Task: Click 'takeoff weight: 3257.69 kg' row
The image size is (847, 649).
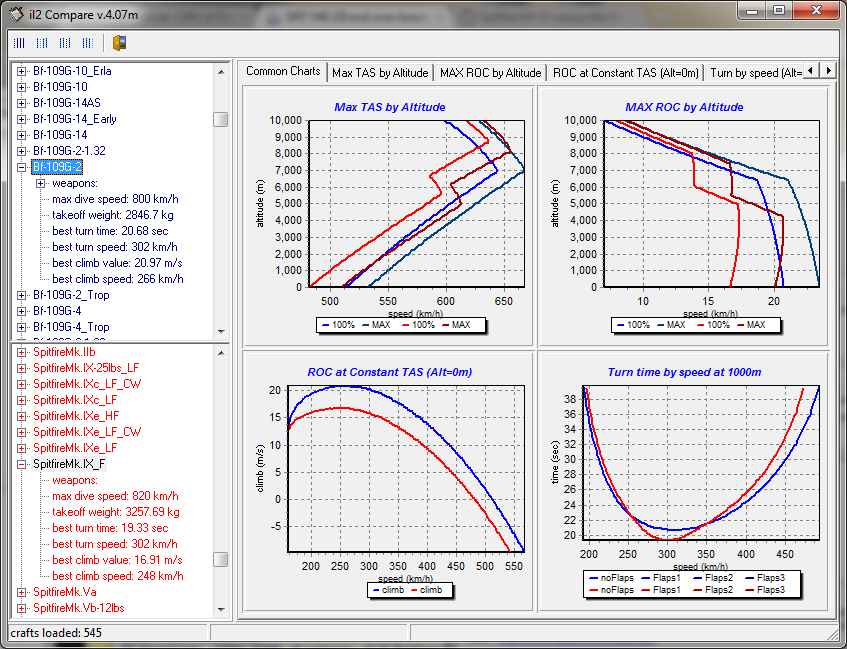Action: pyautogui.click(x=116, y=512)
